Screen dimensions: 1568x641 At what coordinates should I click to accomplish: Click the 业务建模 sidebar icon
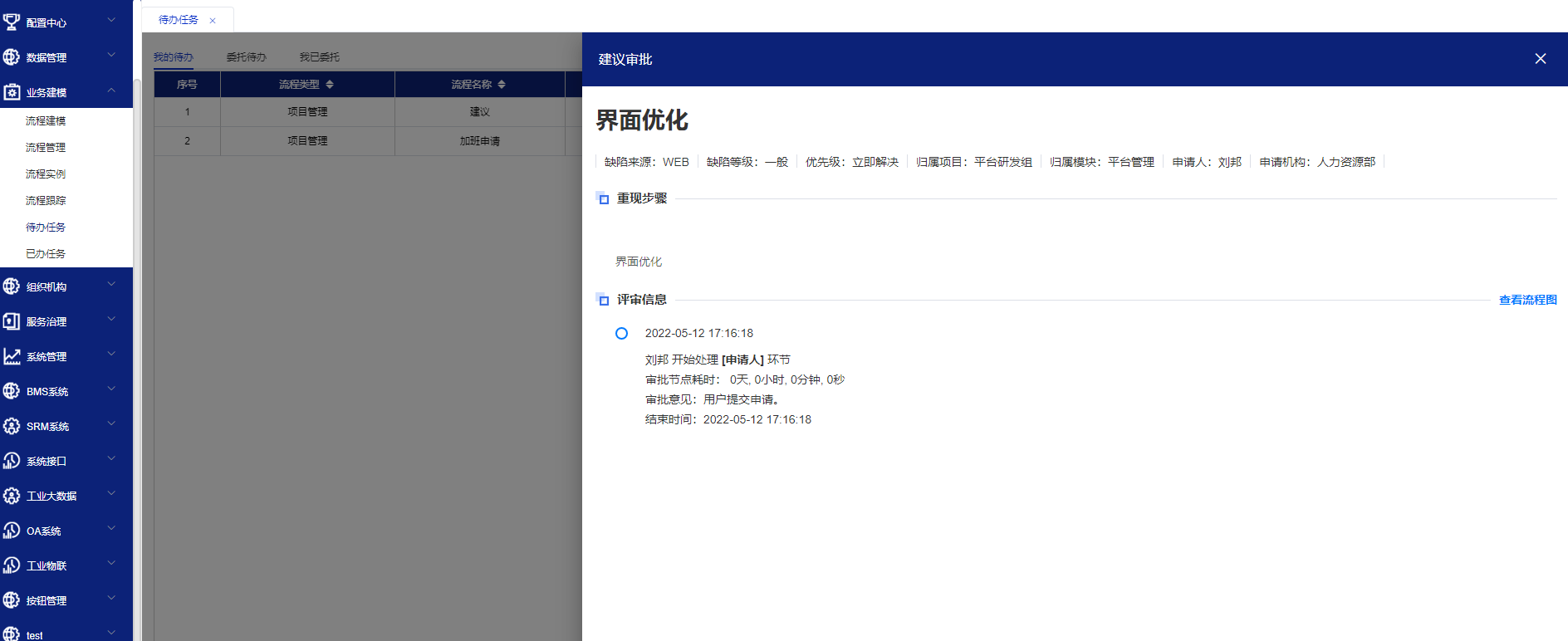(x=12, y=92)
